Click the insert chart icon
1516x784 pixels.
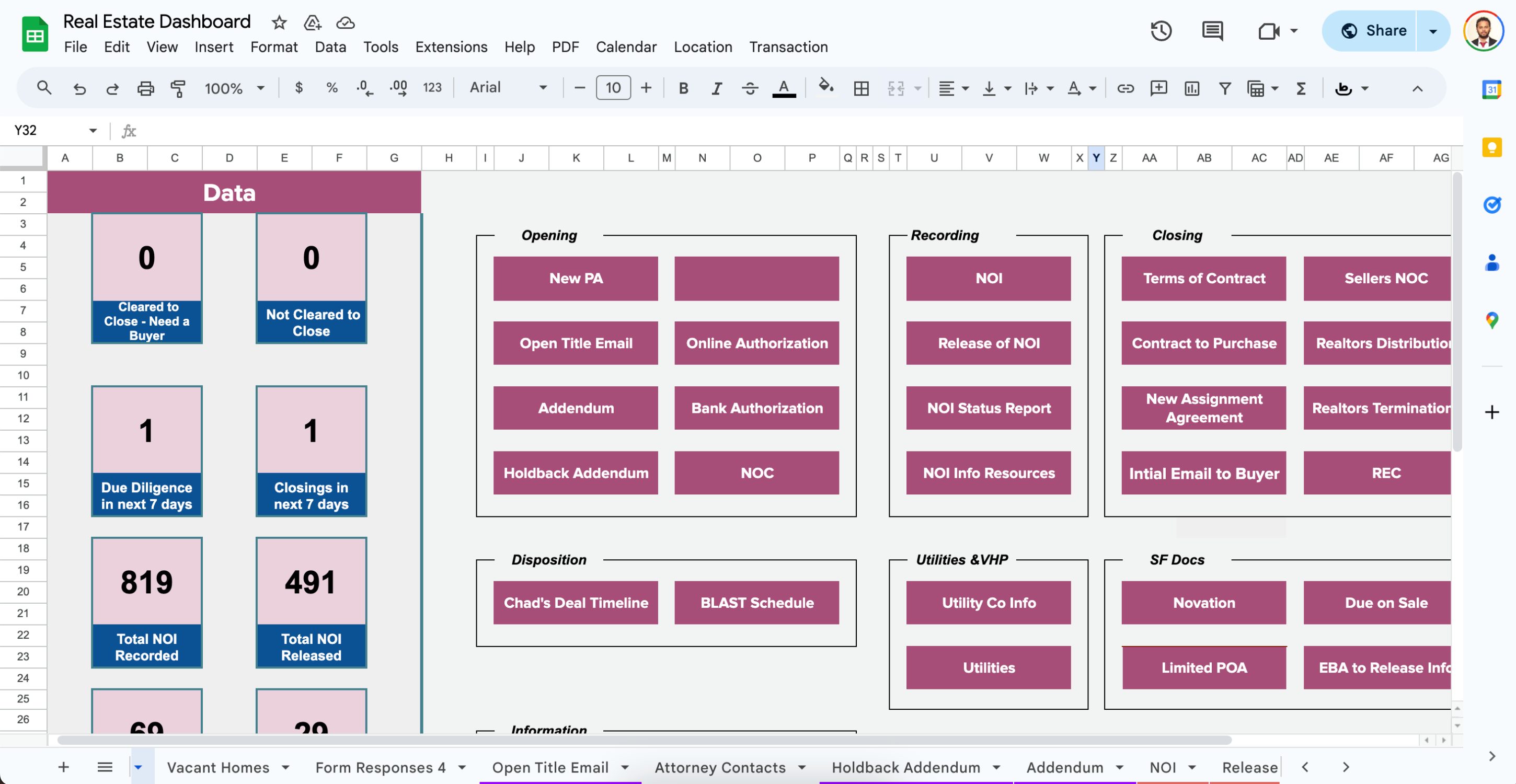(1192, 88)
